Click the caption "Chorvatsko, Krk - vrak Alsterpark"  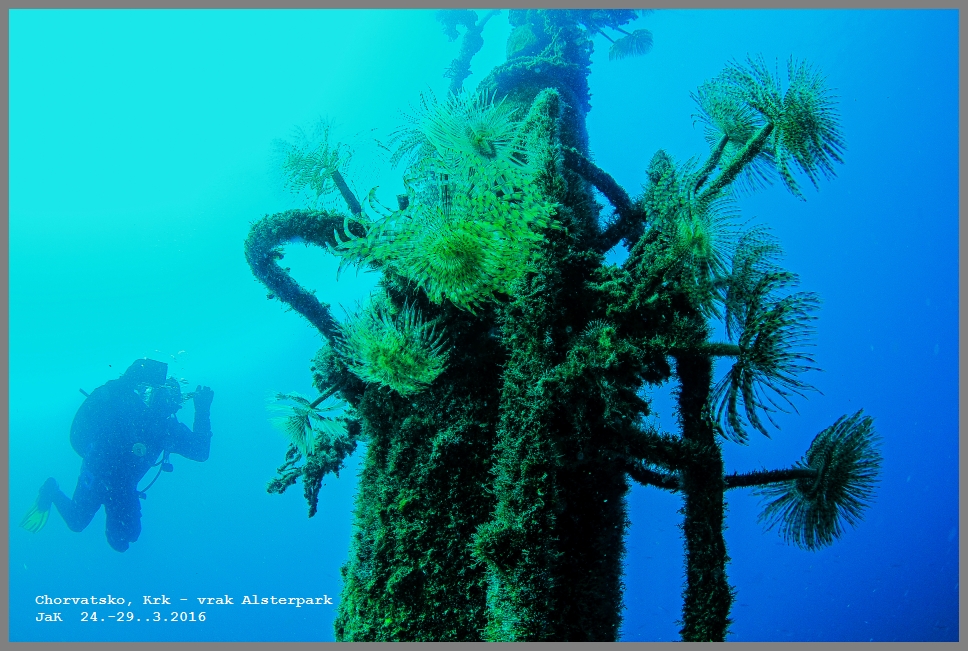click(x=183, y=600)
